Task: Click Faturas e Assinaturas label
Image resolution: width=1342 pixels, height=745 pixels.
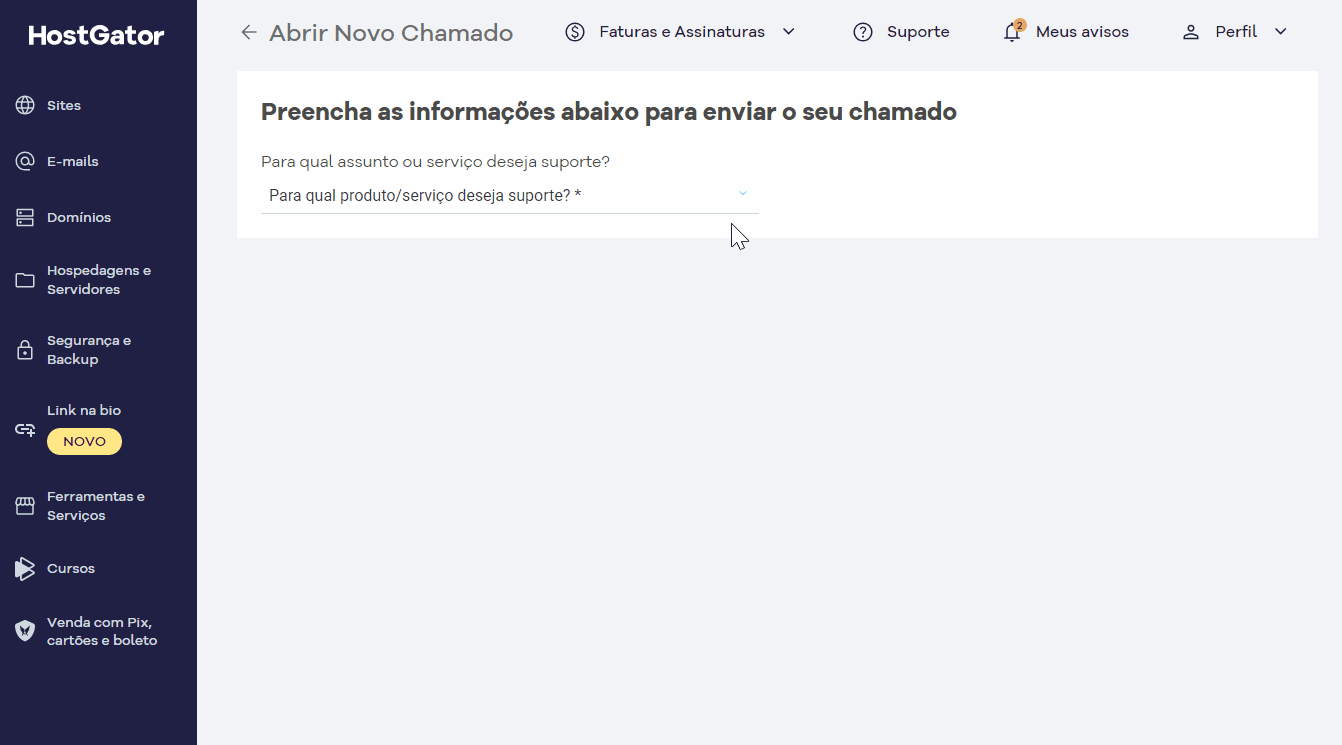Action: point(682,32)
